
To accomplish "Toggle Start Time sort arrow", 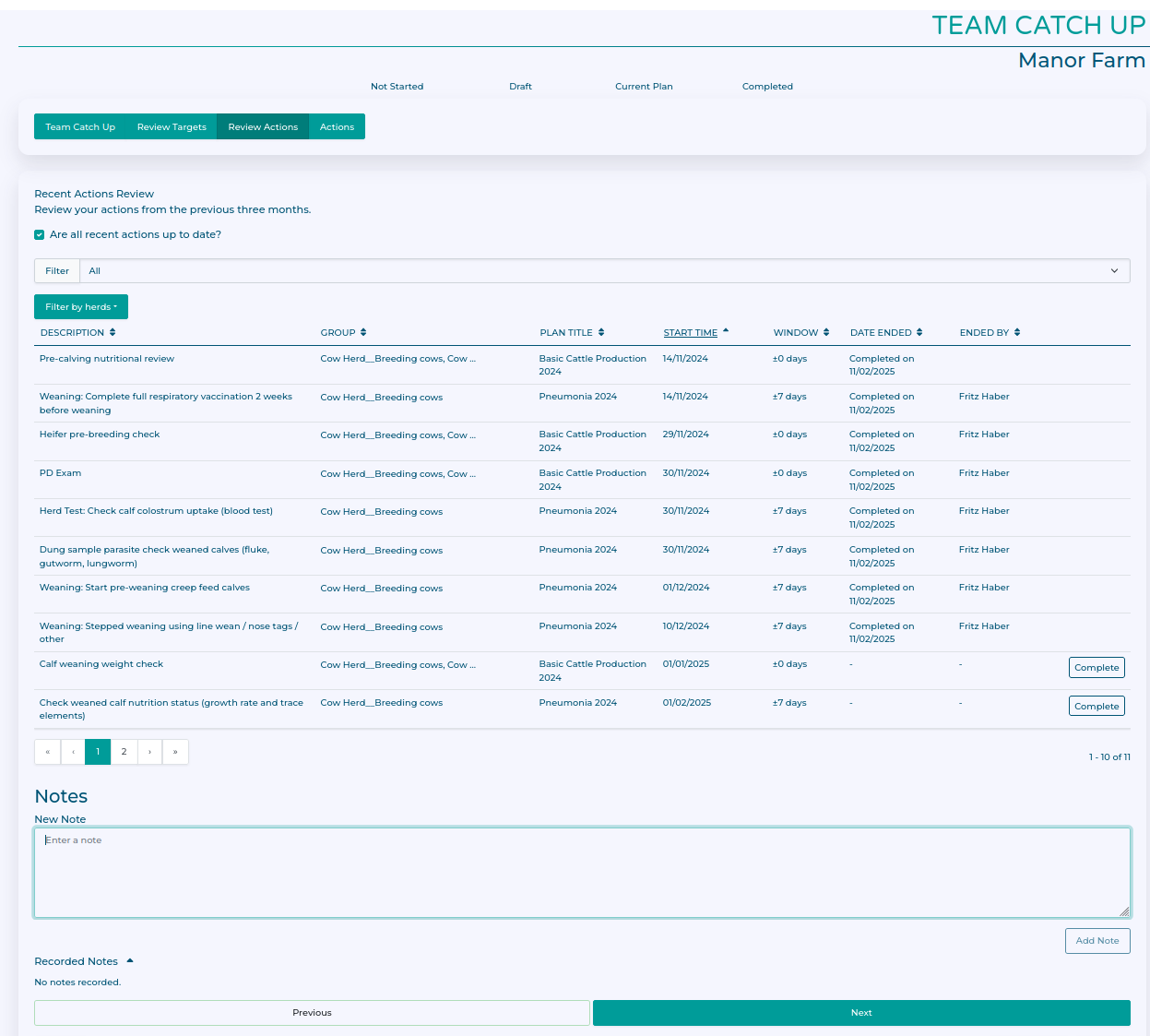I will tap(726, 330).
